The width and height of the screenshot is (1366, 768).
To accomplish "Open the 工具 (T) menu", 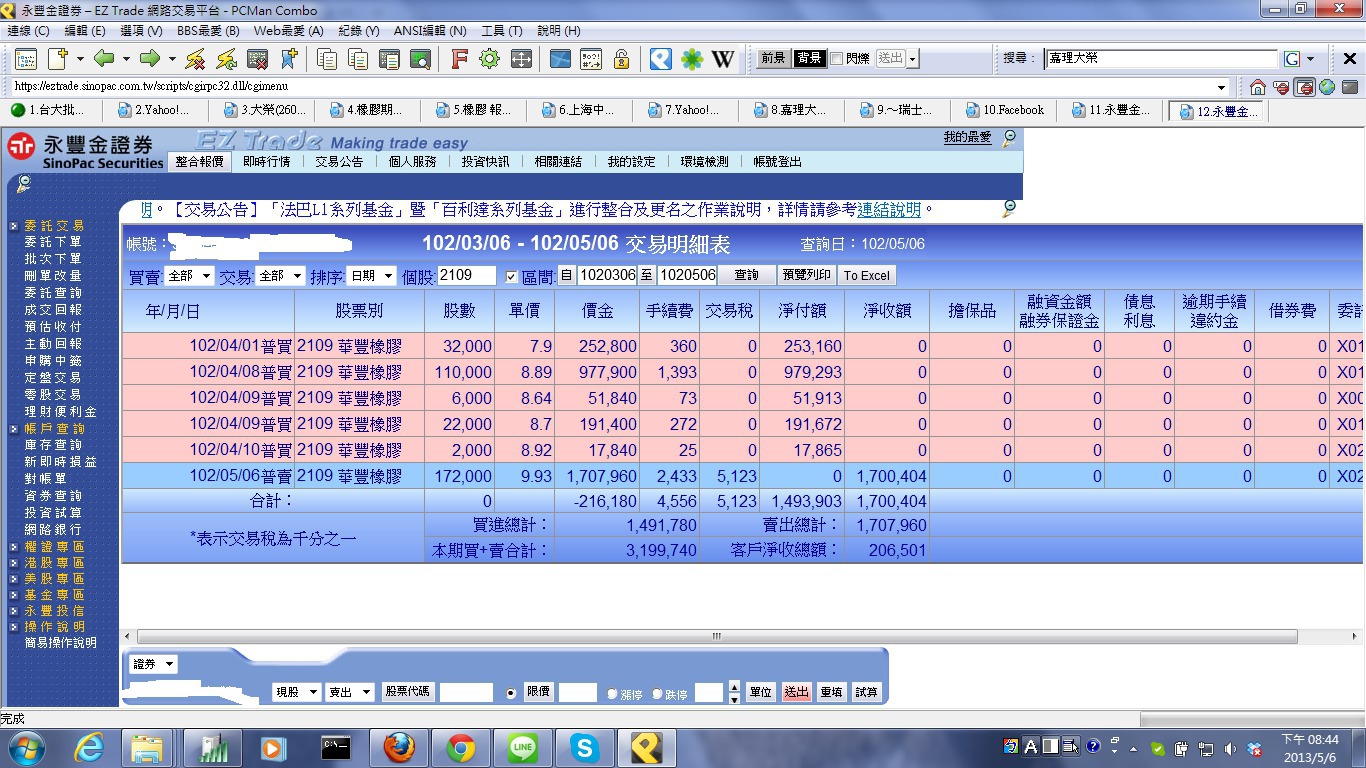I will (501, 31).
